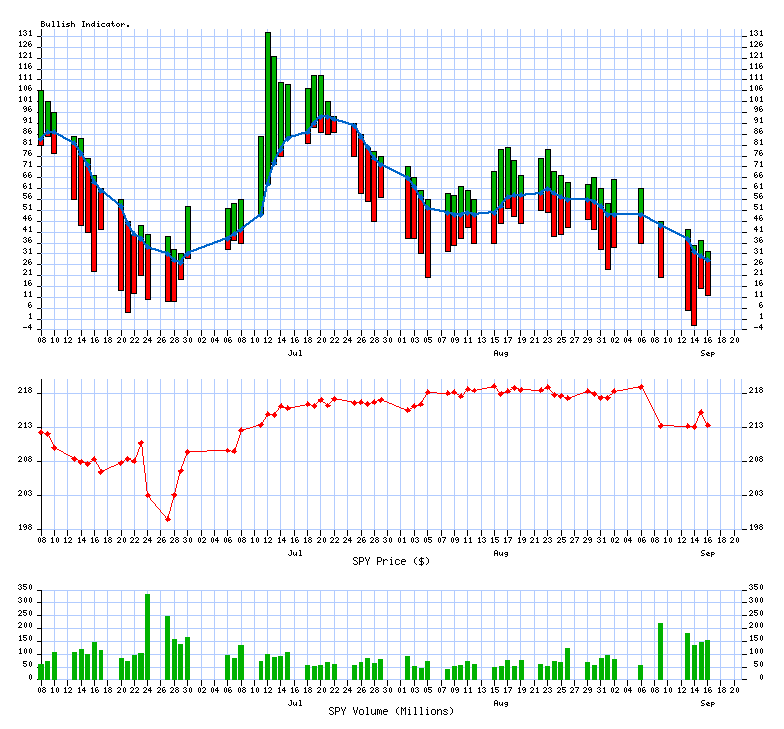Click the -4 value on bullish chart's right axis

755,326
